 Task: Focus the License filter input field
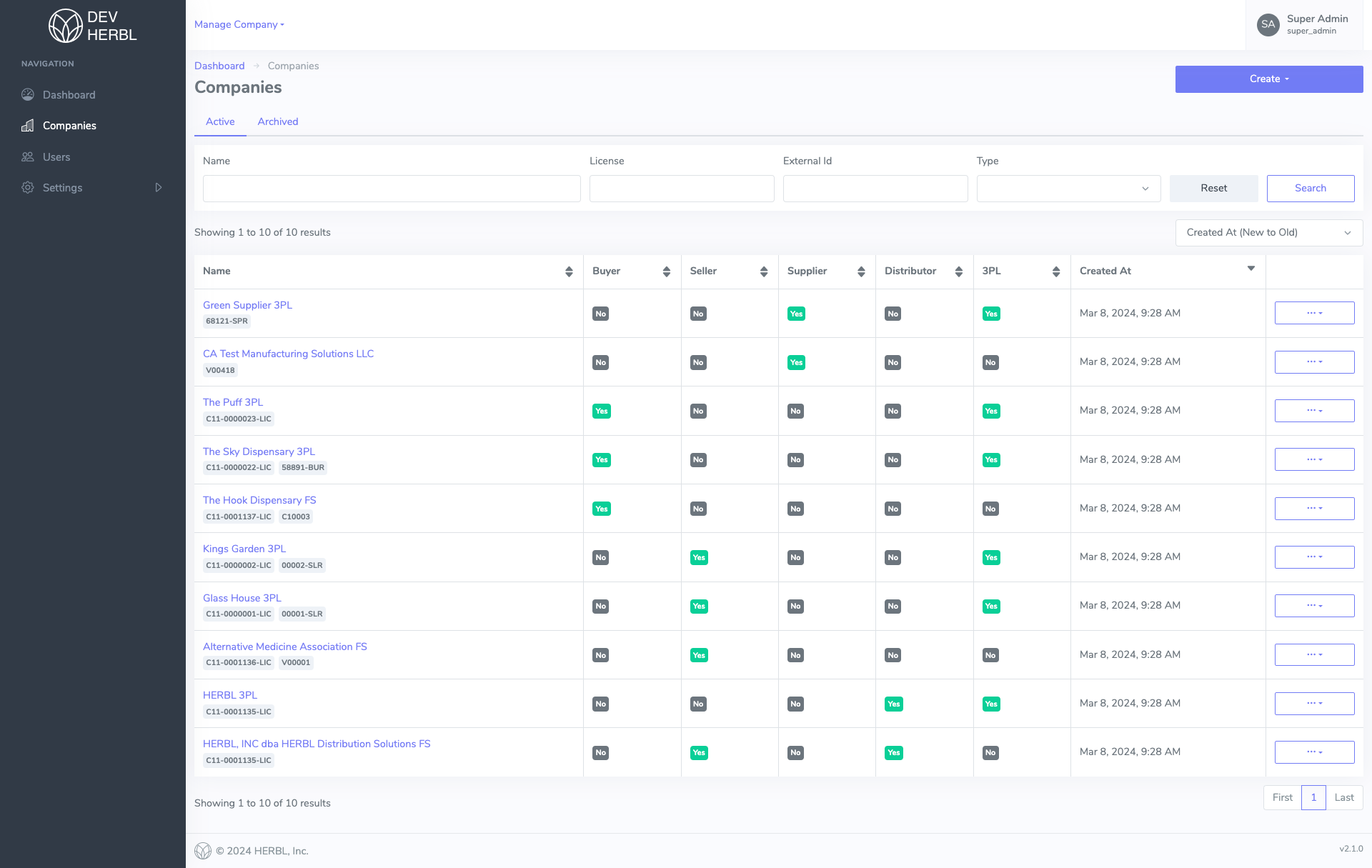coord(682,189)
